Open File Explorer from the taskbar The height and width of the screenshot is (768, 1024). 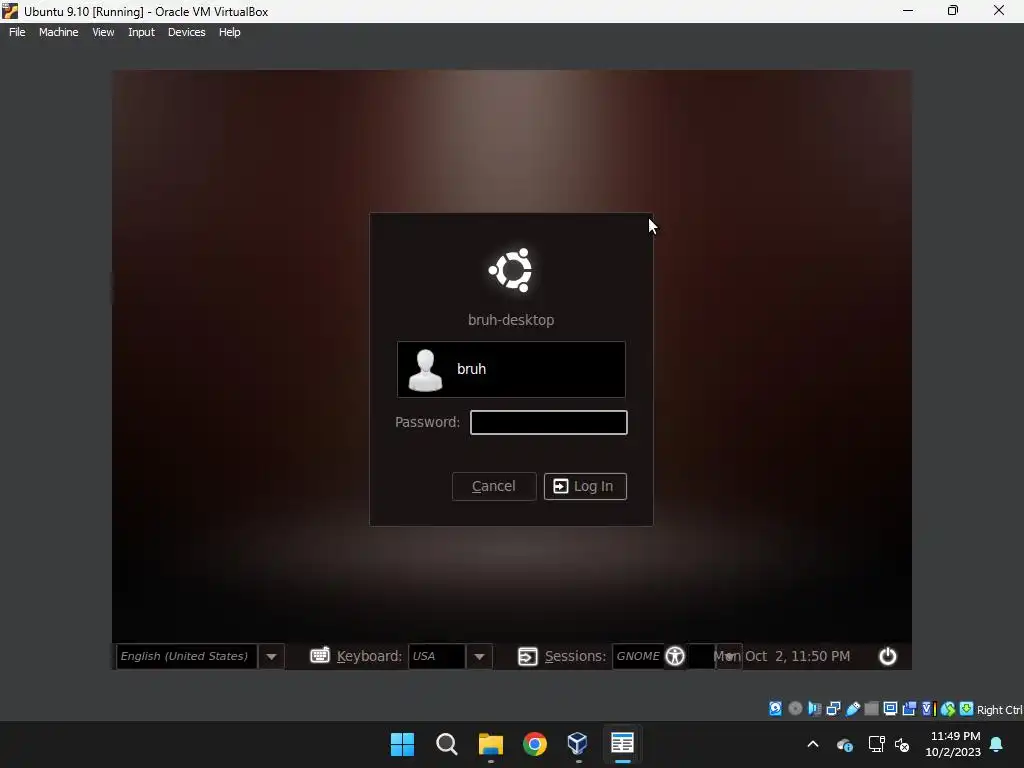pyautogui.click(x=490, y=744)
